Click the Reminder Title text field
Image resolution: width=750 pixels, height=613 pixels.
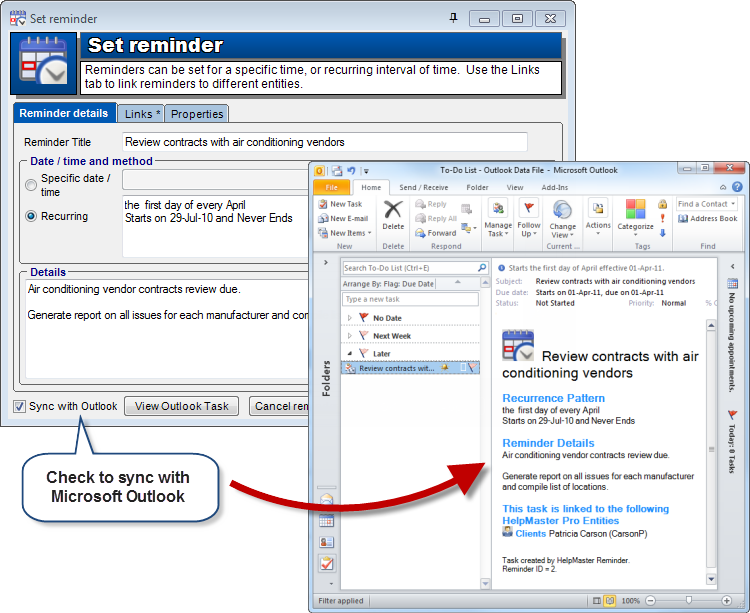tap(325, 142)
